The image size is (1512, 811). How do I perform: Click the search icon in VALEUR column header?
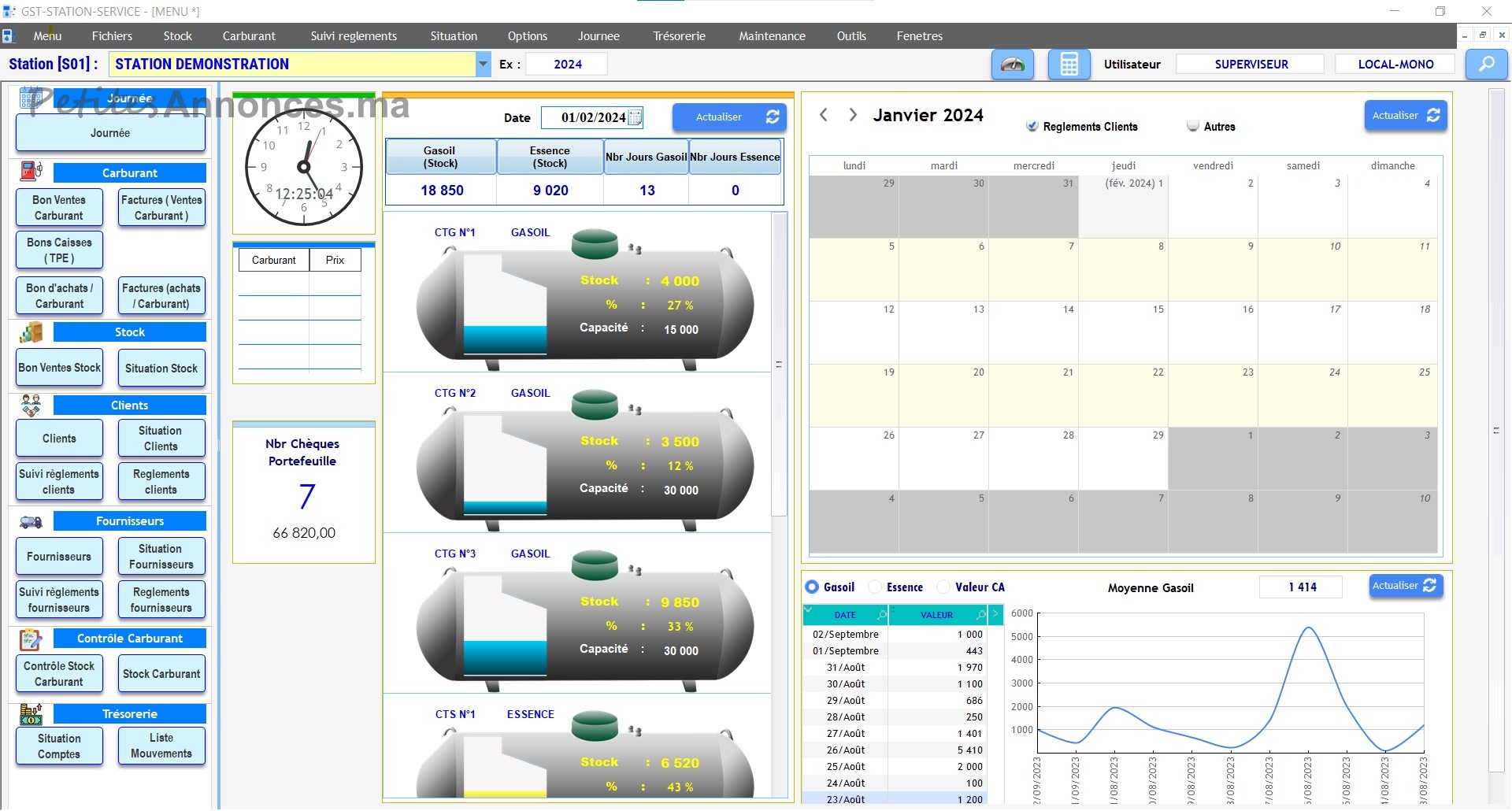point(981,615)
